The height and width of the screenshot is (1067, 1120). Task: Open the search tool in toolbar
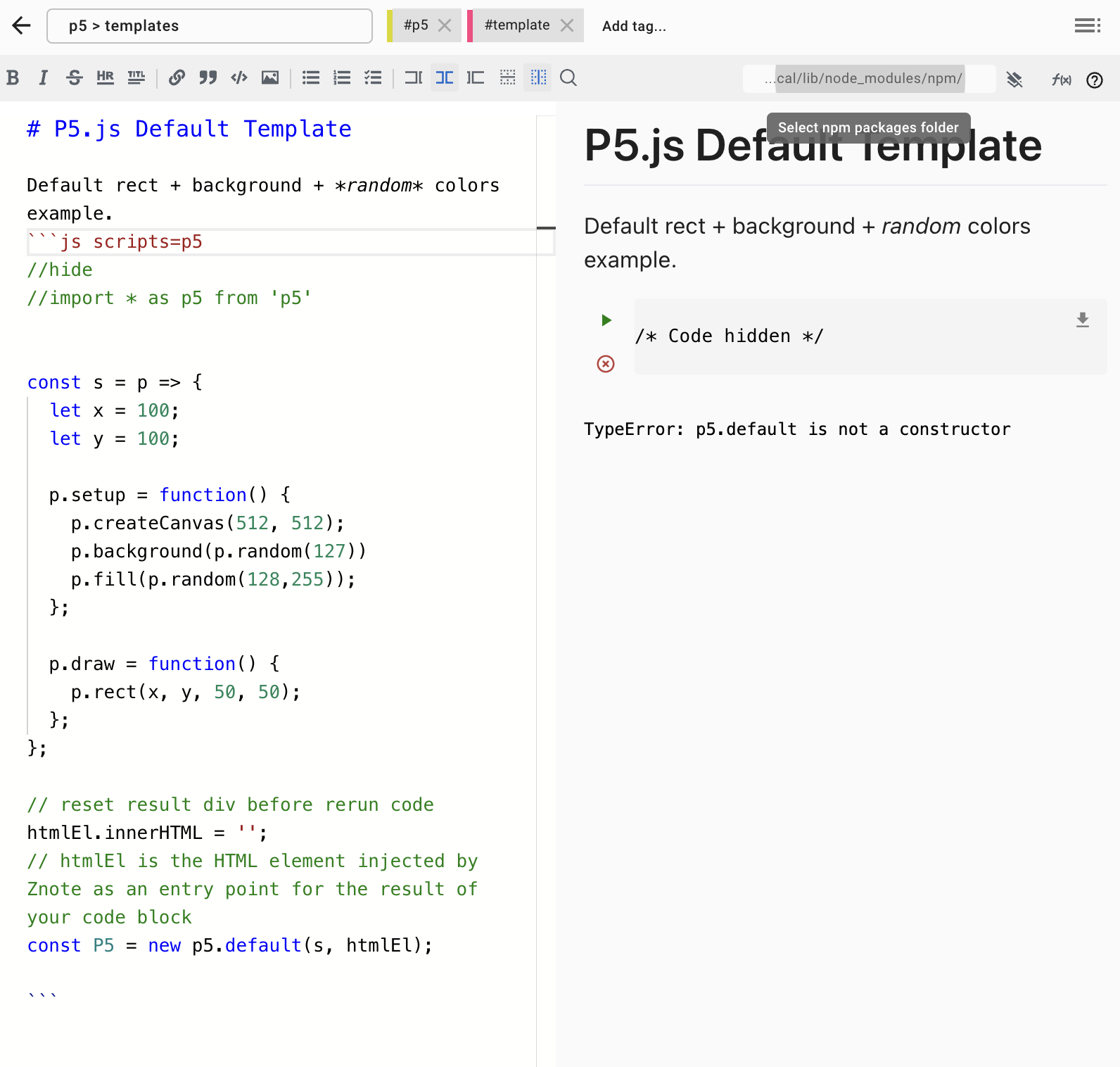pos(568,78)
